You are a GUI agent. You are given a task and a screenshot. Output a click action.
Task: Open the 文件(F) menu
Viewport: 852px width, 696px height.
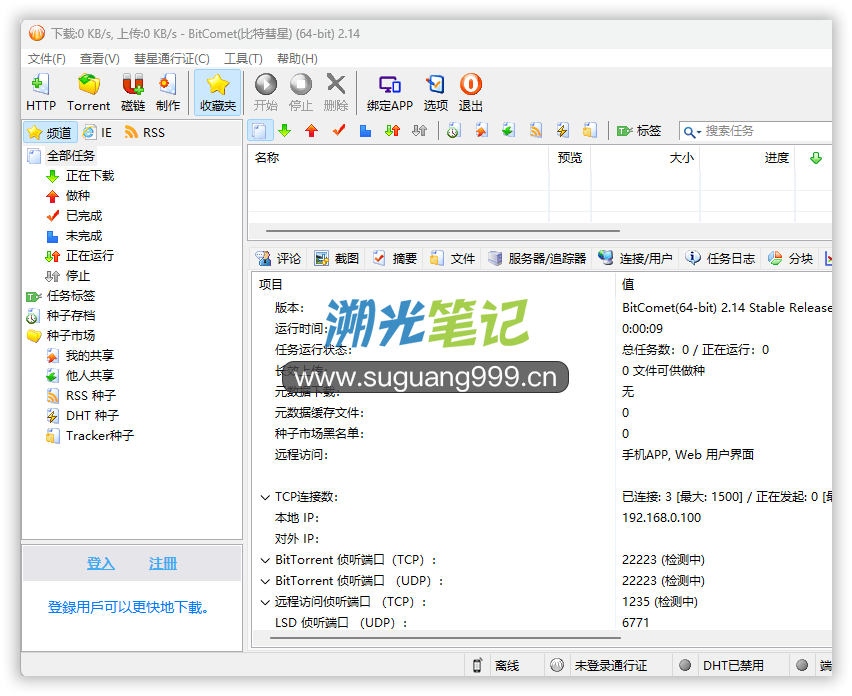click(x=47, y=59)
